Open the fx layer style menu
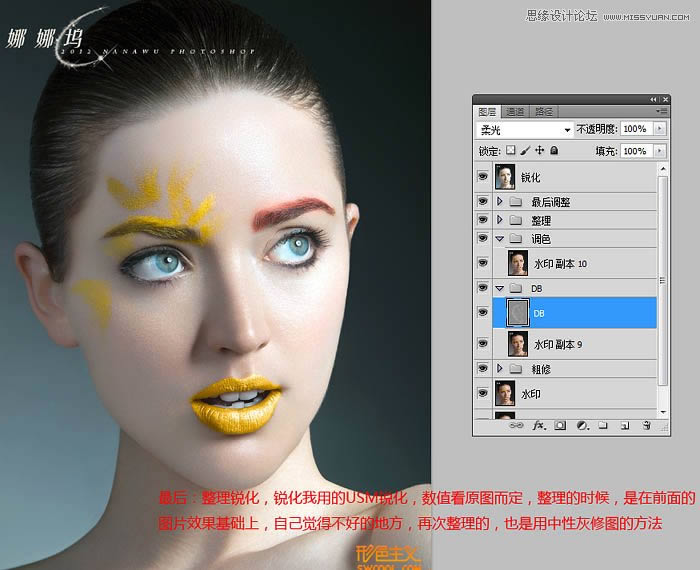Viewport: 700px width, 570px height. (538, 425)
